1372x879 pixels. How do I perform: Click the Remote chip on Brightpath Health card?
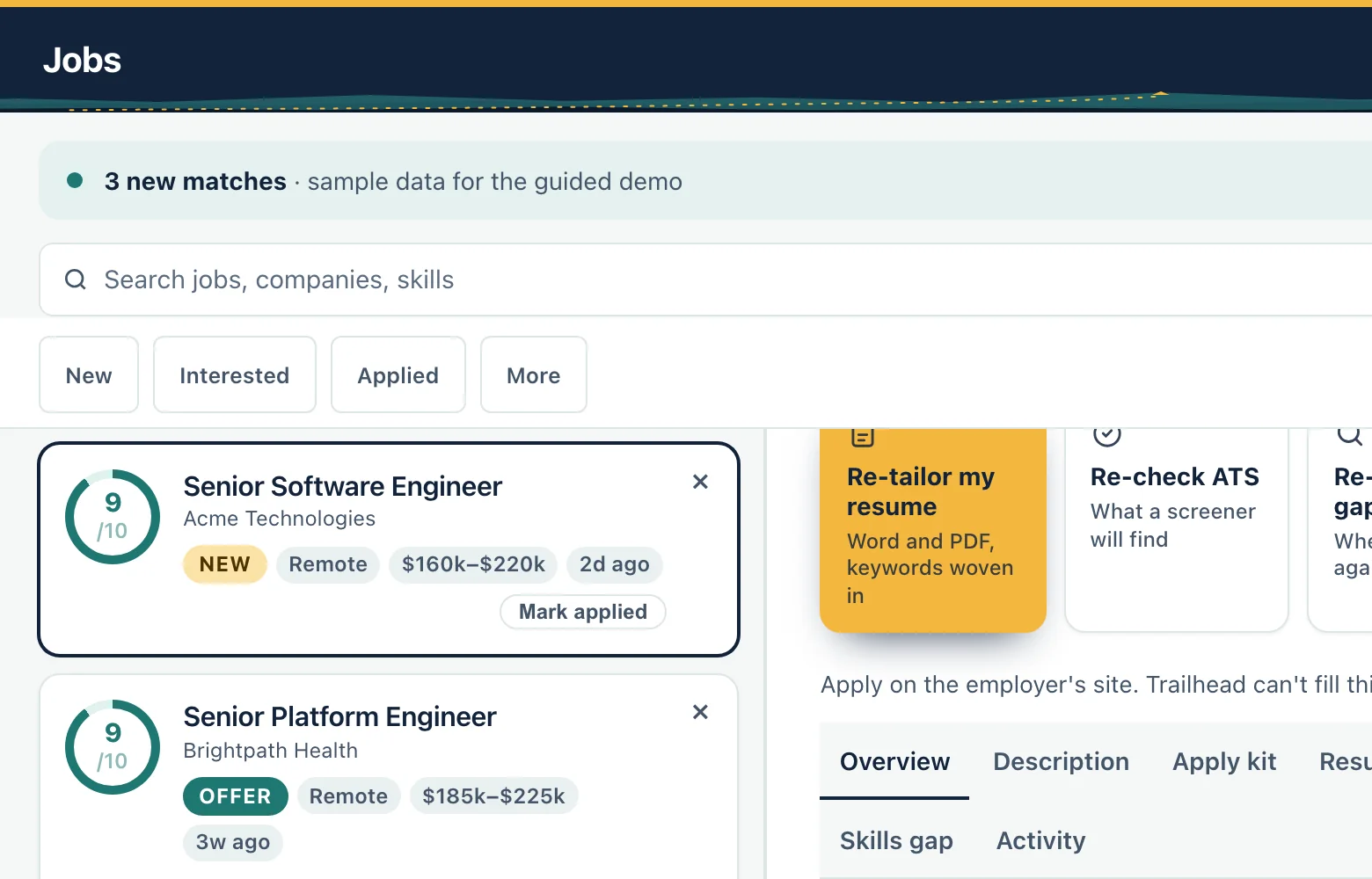348,795
